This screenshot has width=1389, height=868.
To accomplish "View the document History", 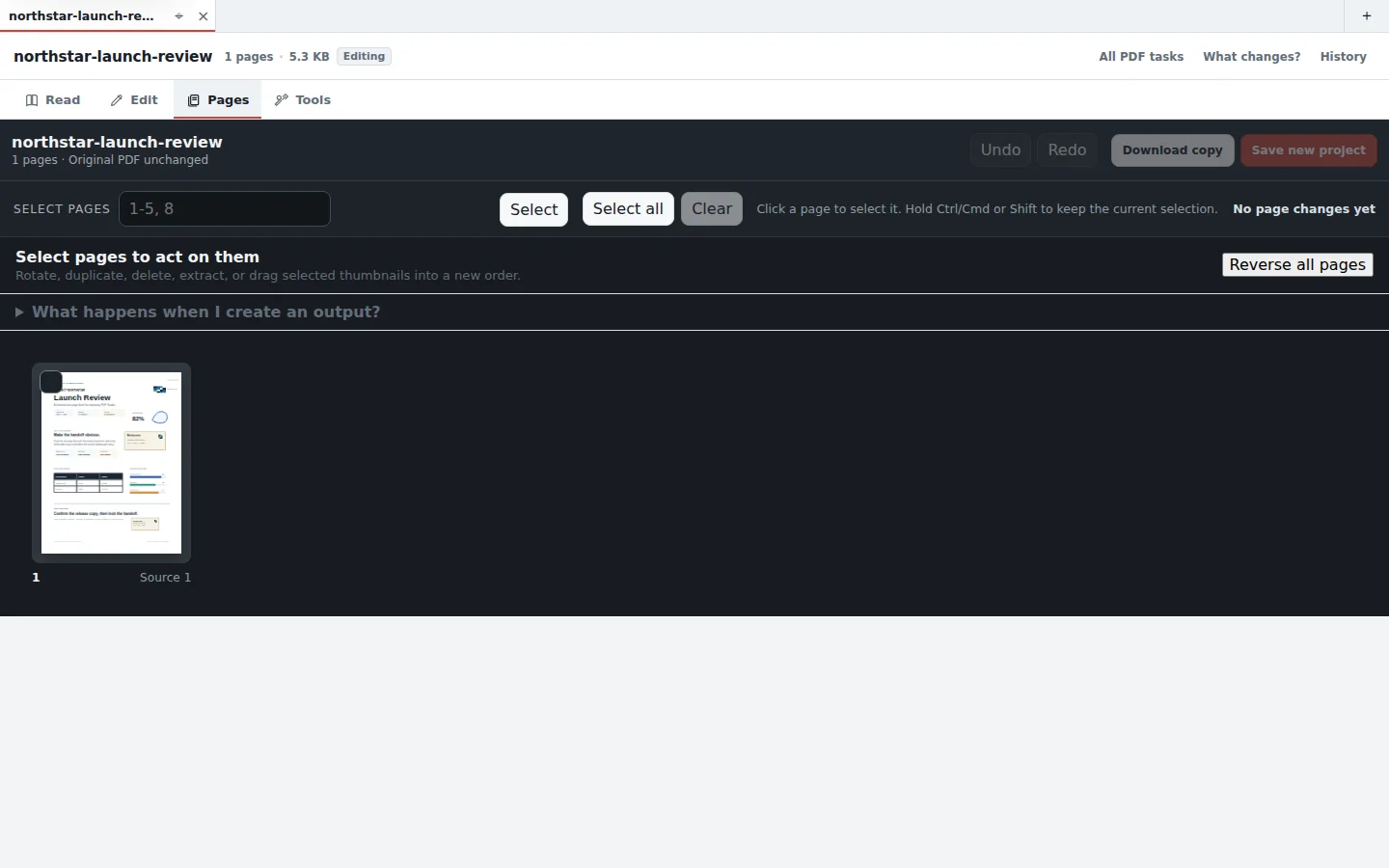I will (x=1344, y=57).
